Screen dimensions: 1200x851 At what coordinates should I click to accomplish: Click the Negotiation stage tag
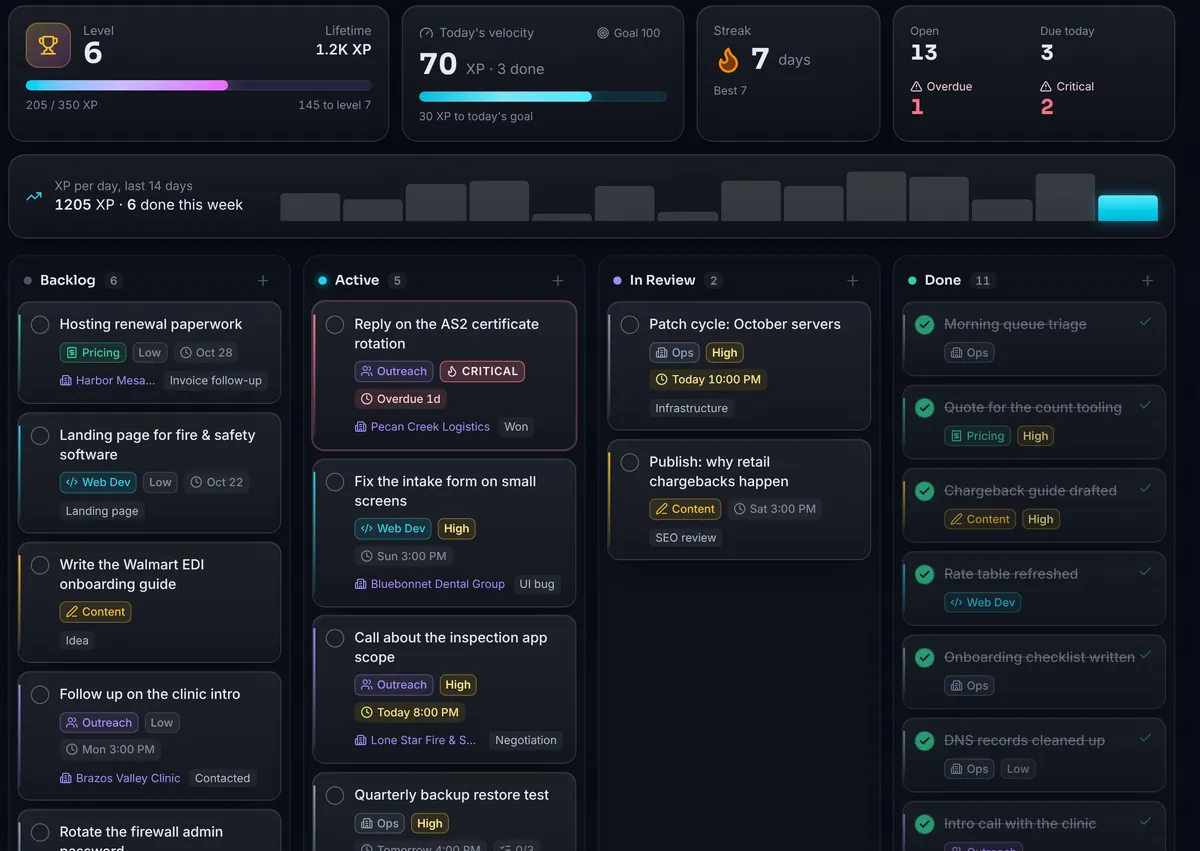526,741
